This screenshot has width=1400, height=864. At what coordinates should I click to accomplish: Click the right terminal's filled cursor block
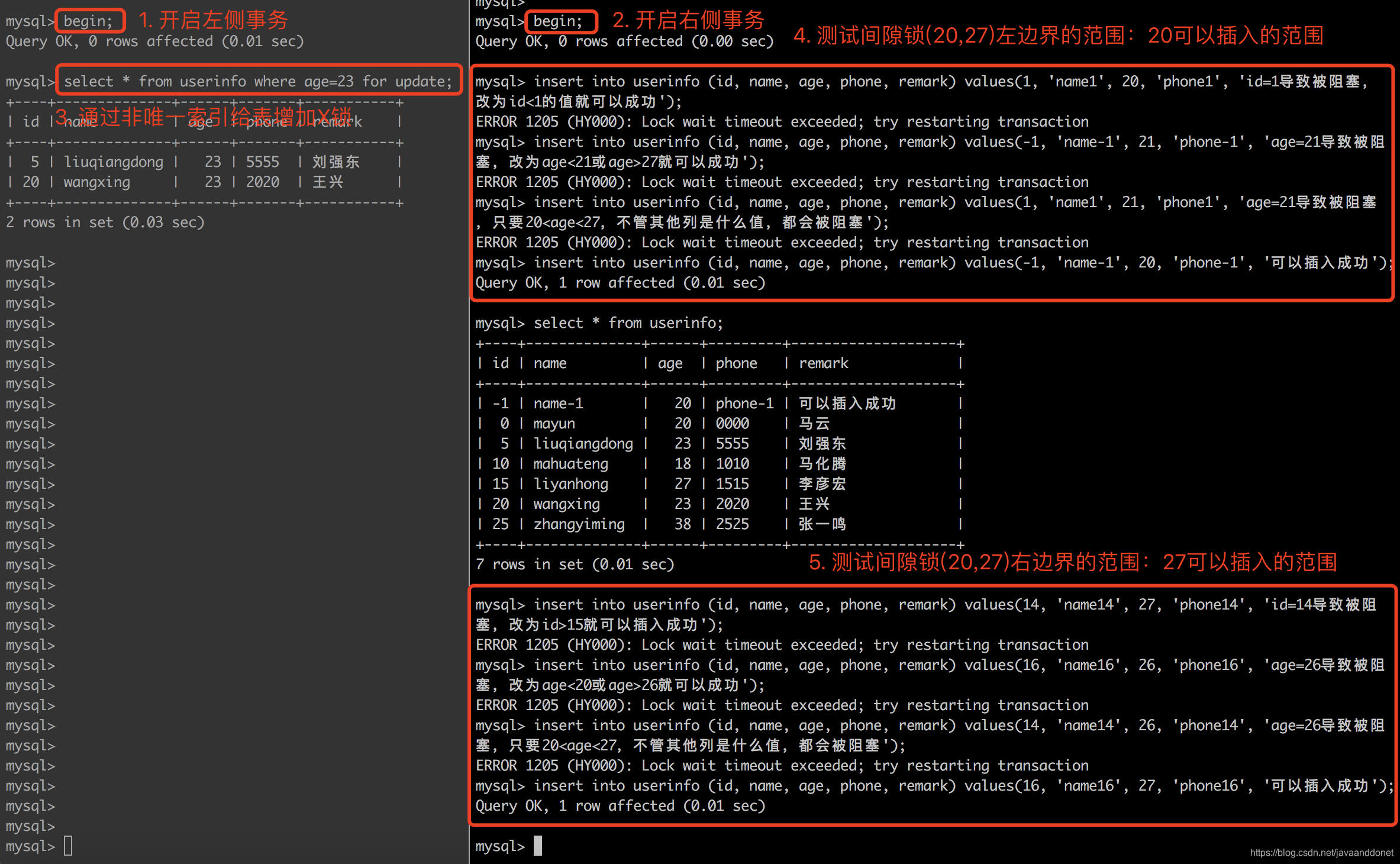[x=537, y=846]
